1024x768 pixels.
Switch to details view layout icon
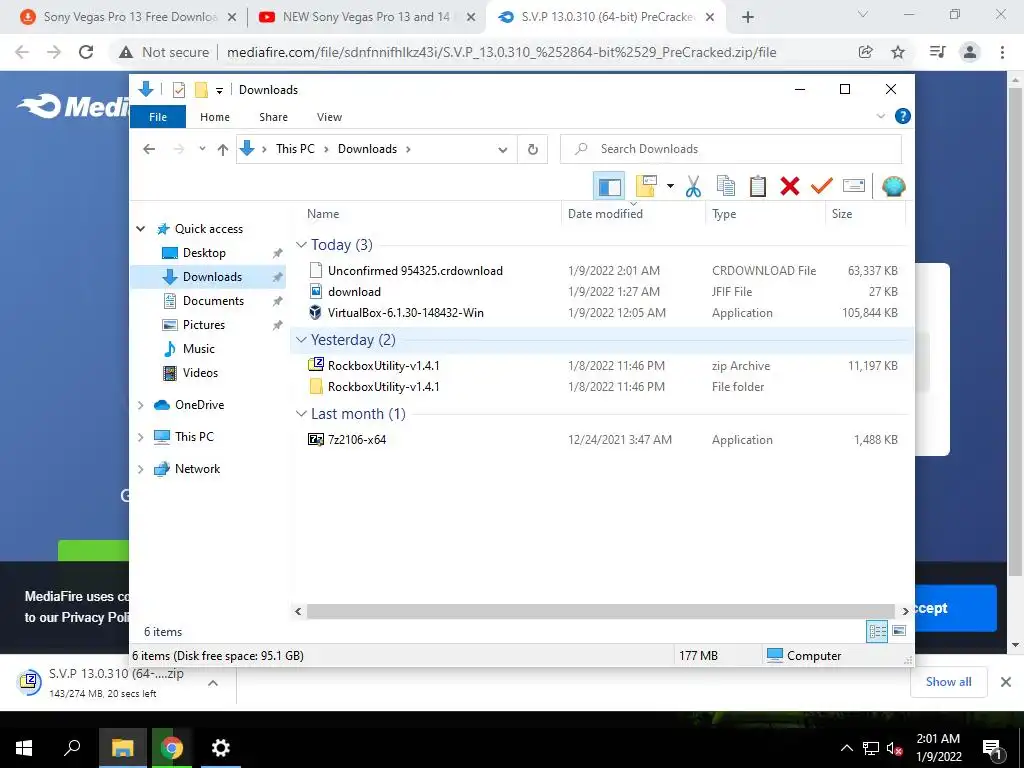tap(877, 632)
